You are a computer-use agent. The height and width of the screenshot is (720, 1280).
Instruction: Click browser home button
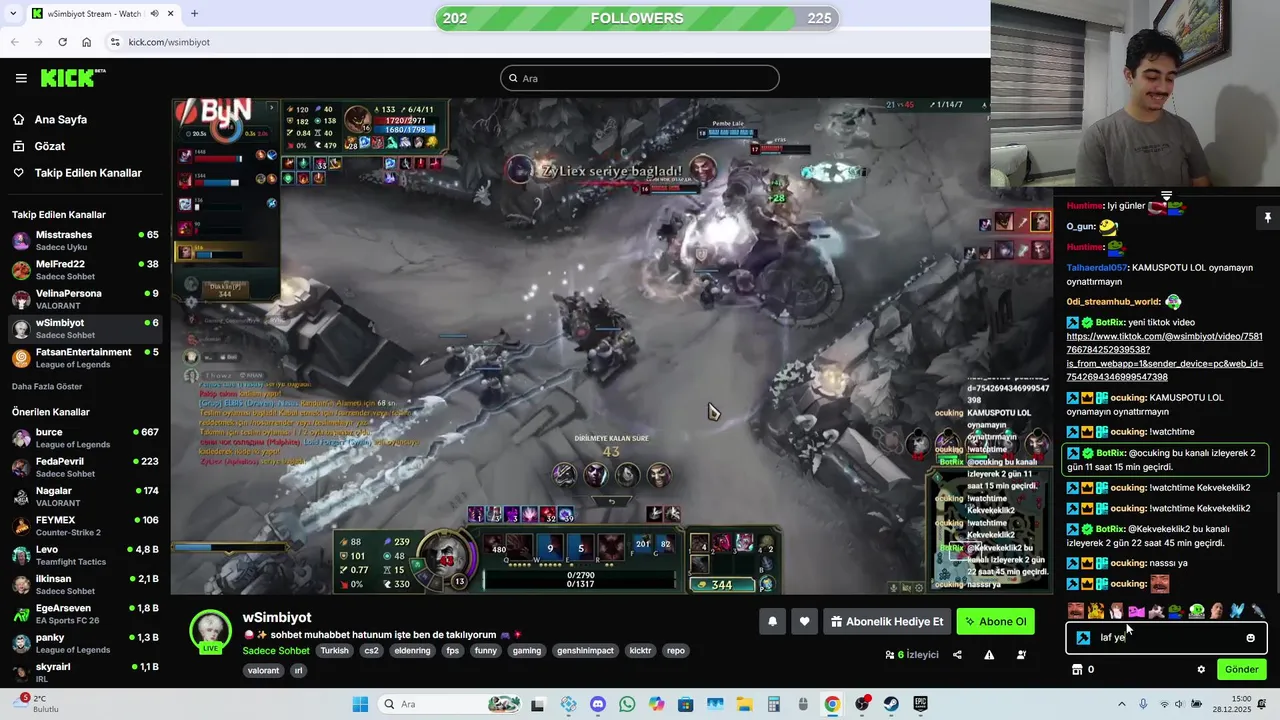87,42
